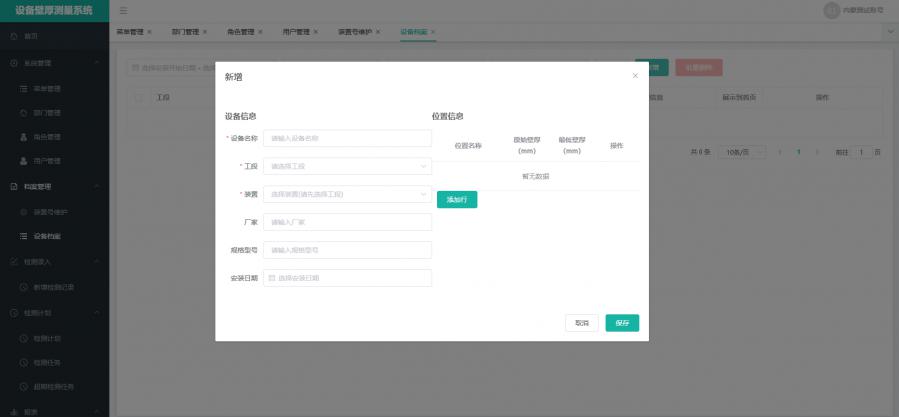Click the calendar icon in 安装日期 field
The width and height of the screenshot is (899, 417).
(272, 278)
